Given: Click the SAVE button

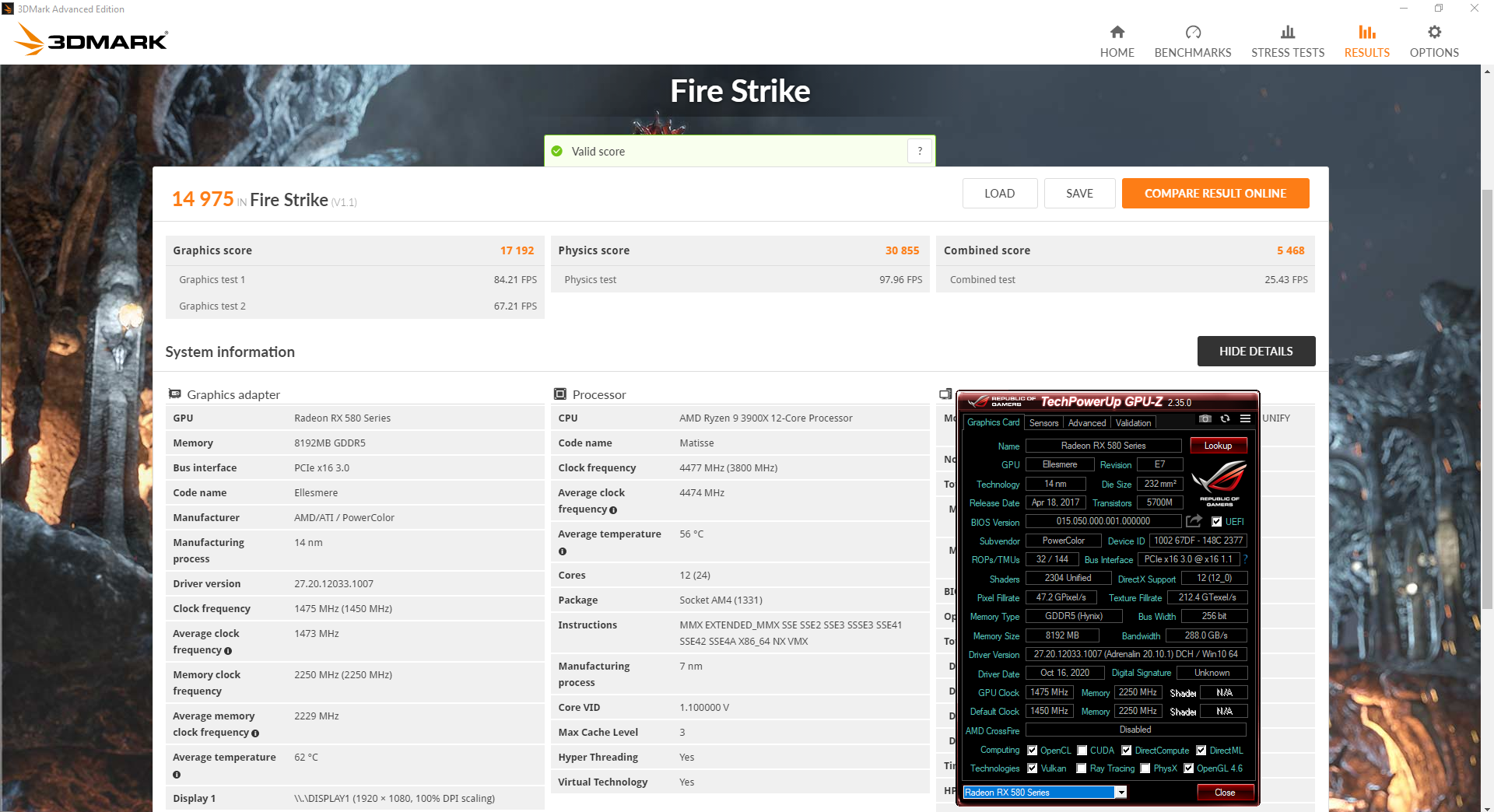Looking at the screenshot, I should coord(1079,194).
